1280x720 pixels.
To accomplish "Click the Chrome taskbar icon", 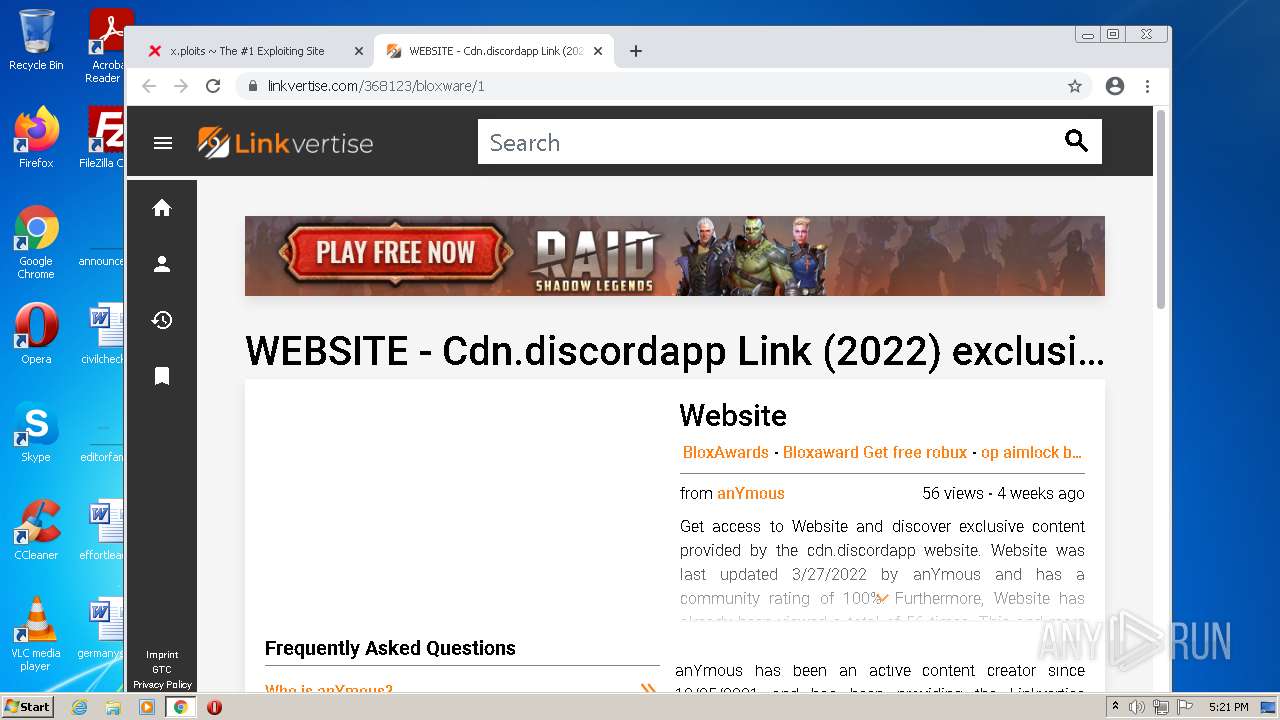I will (x=181, y=707).
